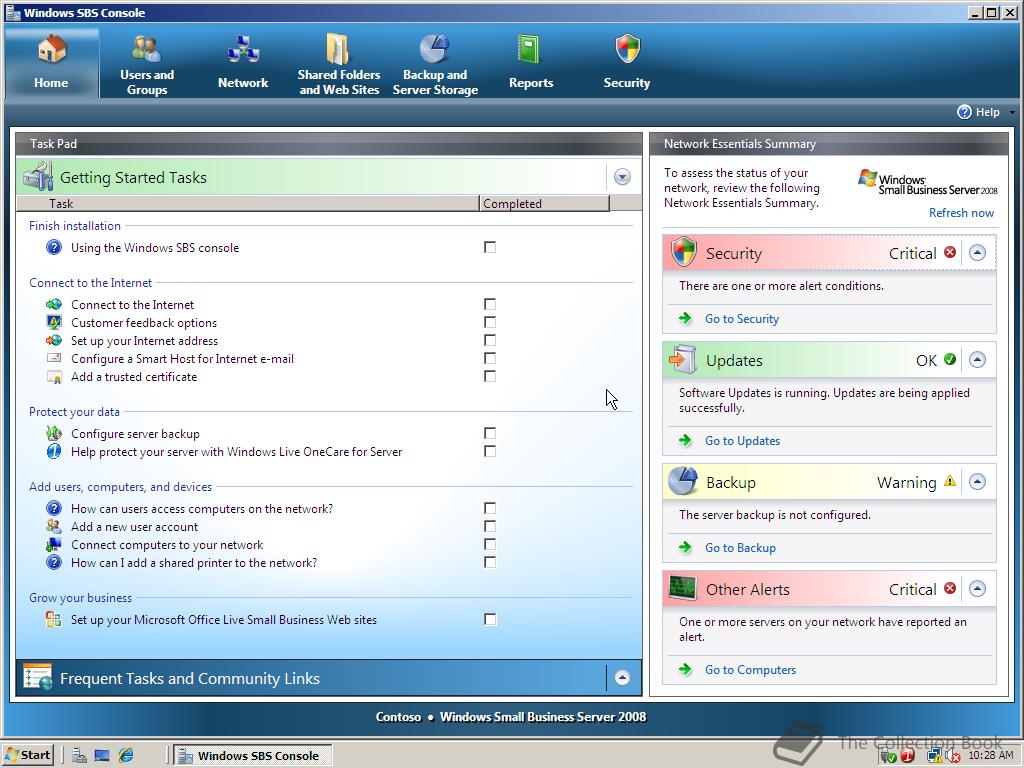Open the Home tab
Image resolution: width=1024 pixels, height=768 pixels.
[51, 63]
